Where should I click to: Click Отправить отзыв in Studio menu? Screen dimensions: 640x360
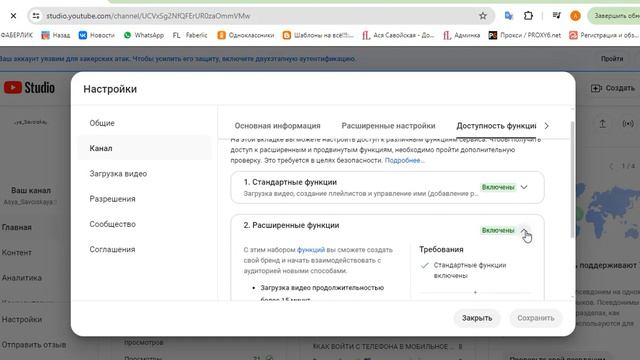pyautogui.click(x=33, y=345)
